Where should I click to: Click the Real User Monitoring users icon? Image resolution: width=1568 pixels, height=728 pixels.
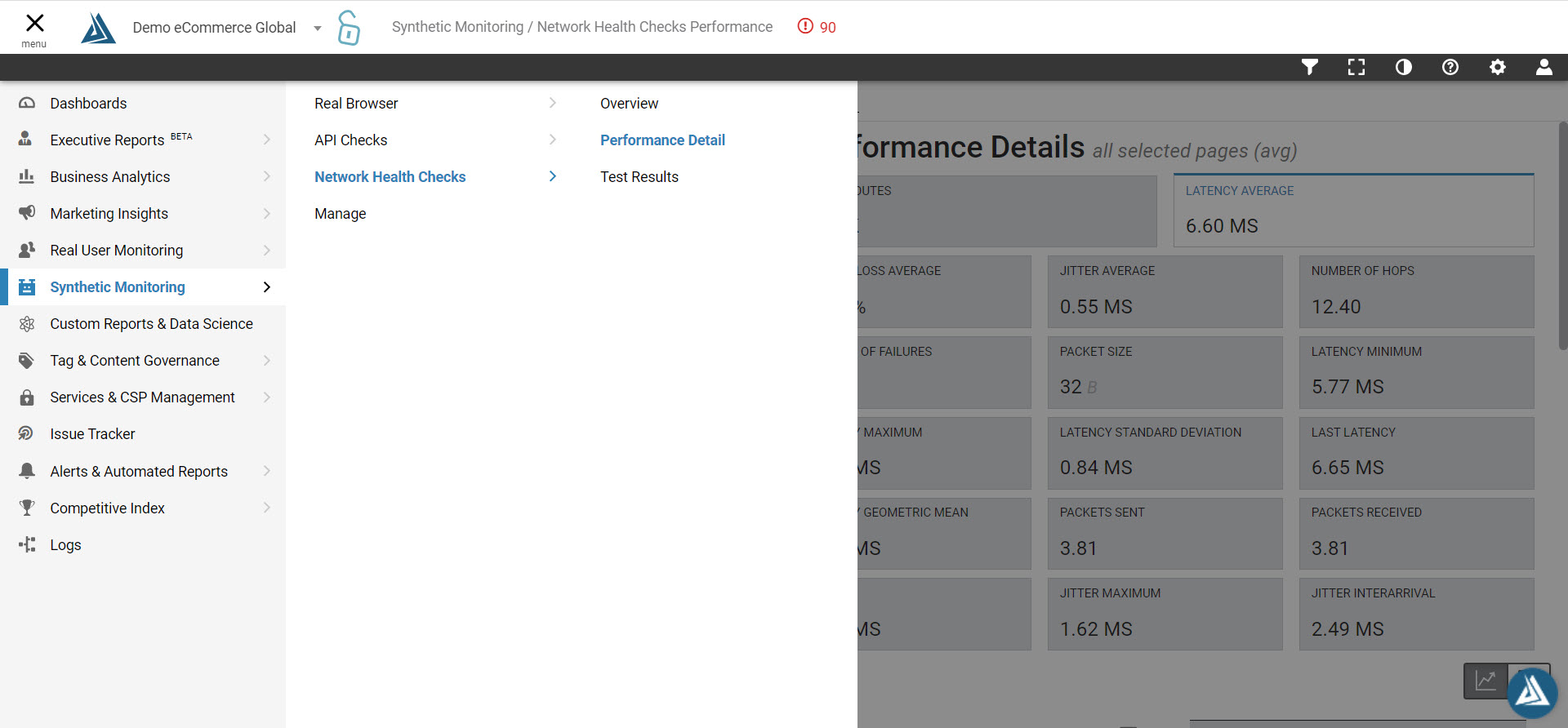27,250
